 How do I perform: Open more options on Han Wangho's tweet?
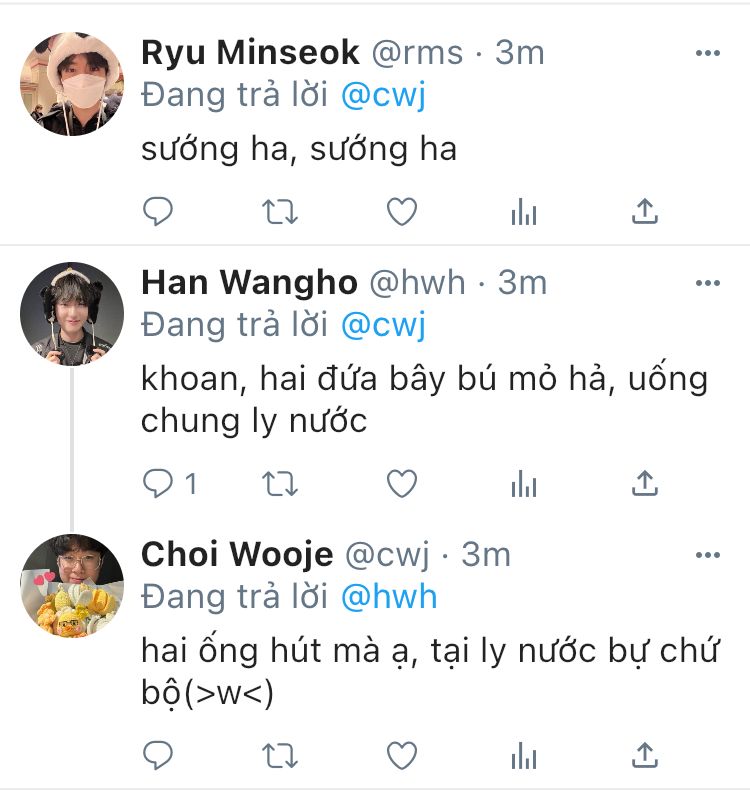[708, 283]
